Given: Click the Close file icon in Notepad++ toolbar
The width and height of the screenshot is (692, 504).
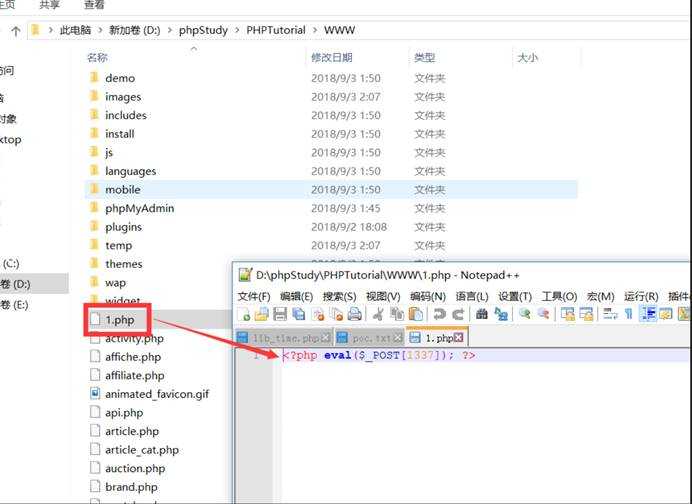Looking at the screenshot, I should (x=318, y=314).
